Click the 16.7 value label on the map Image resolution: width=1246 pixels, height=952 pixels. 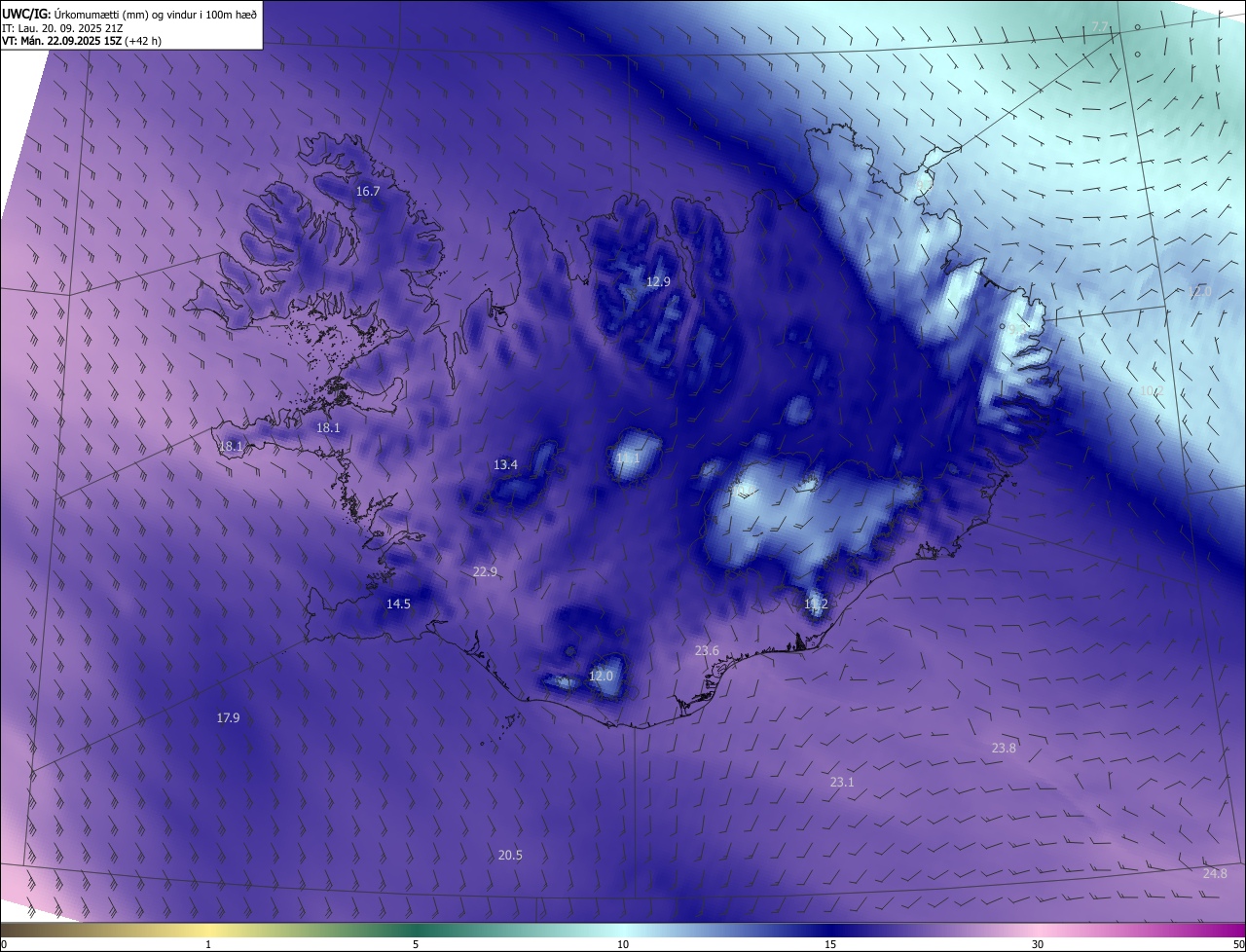click(x=368, y=192)
